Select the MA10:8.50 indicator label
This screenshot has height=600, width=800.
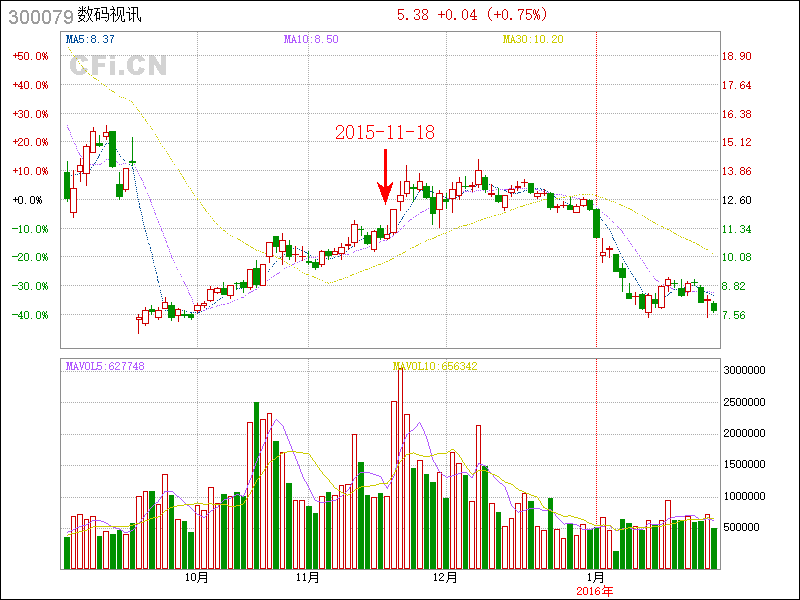(311, 39)
